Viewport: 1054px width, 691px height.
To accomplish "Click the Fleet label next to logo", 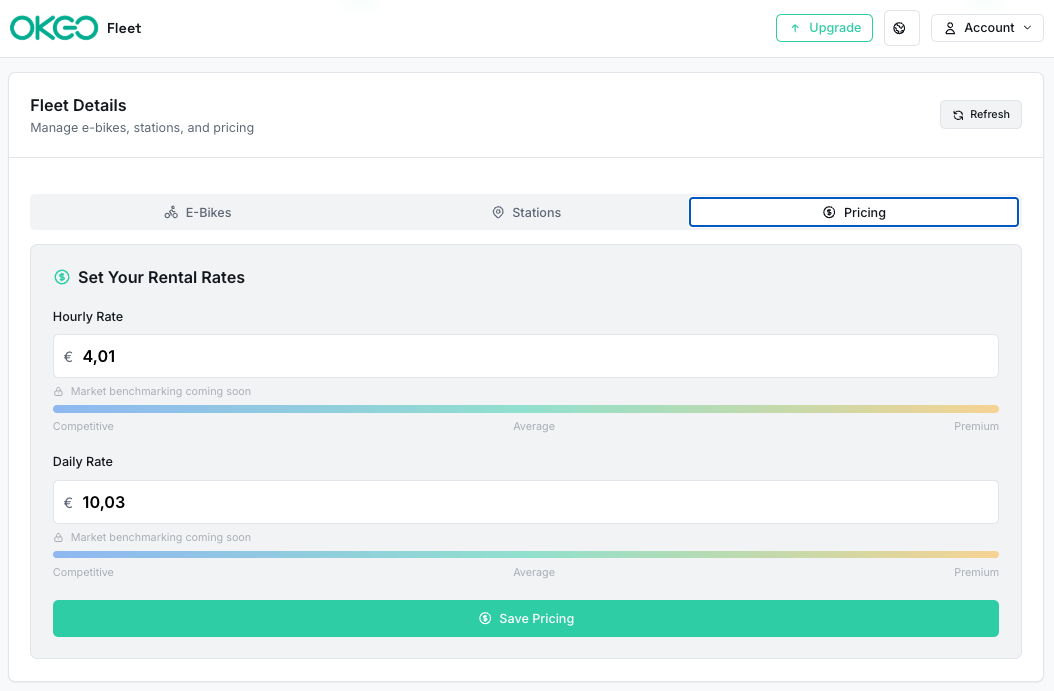I will [x=124, y=28].
